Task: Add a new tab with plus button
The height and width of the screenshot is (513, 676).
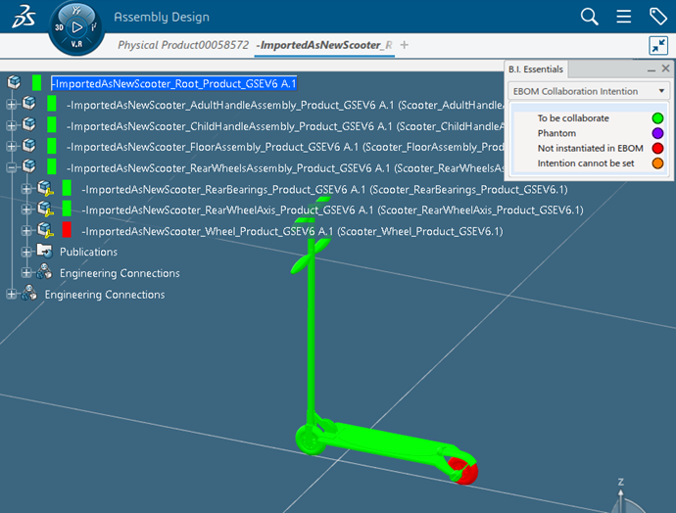Action: [404, 45]
